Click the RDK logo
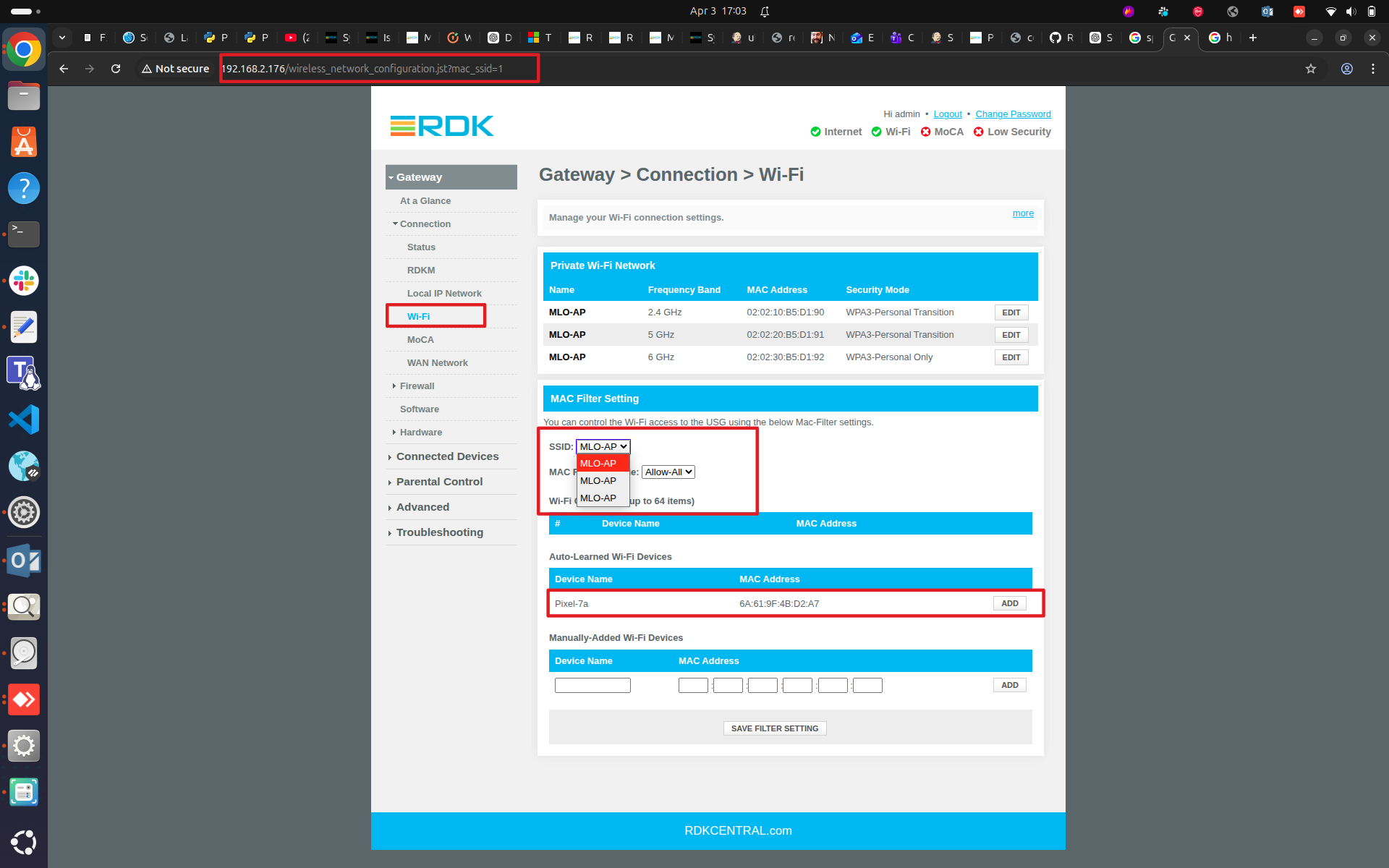1389x868 pixels. (x=442, y=126)
